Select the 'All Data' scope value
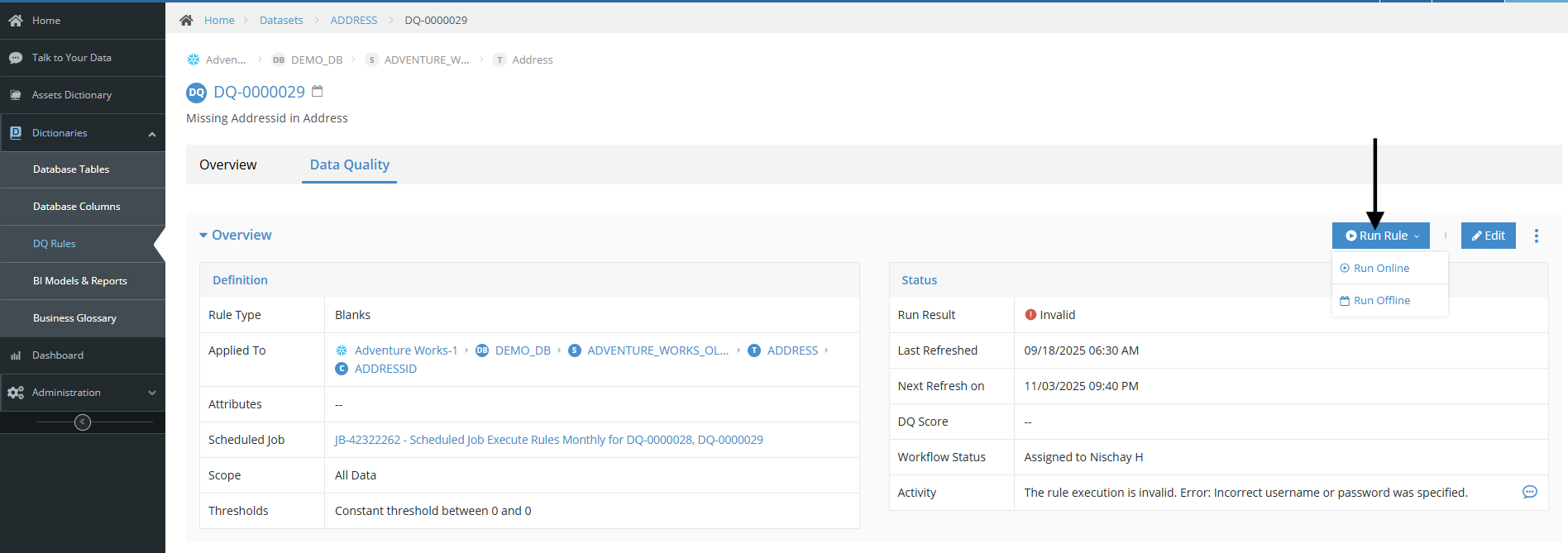1568x553 pixels. (x=356, y=475)
